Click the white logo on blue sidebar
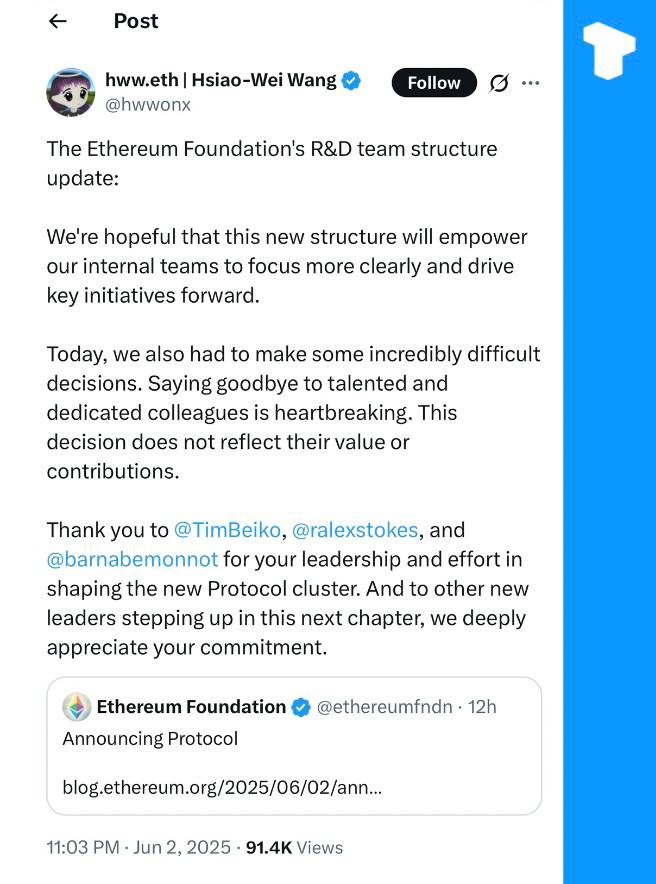Screen dimensions: 656x884 608,49
